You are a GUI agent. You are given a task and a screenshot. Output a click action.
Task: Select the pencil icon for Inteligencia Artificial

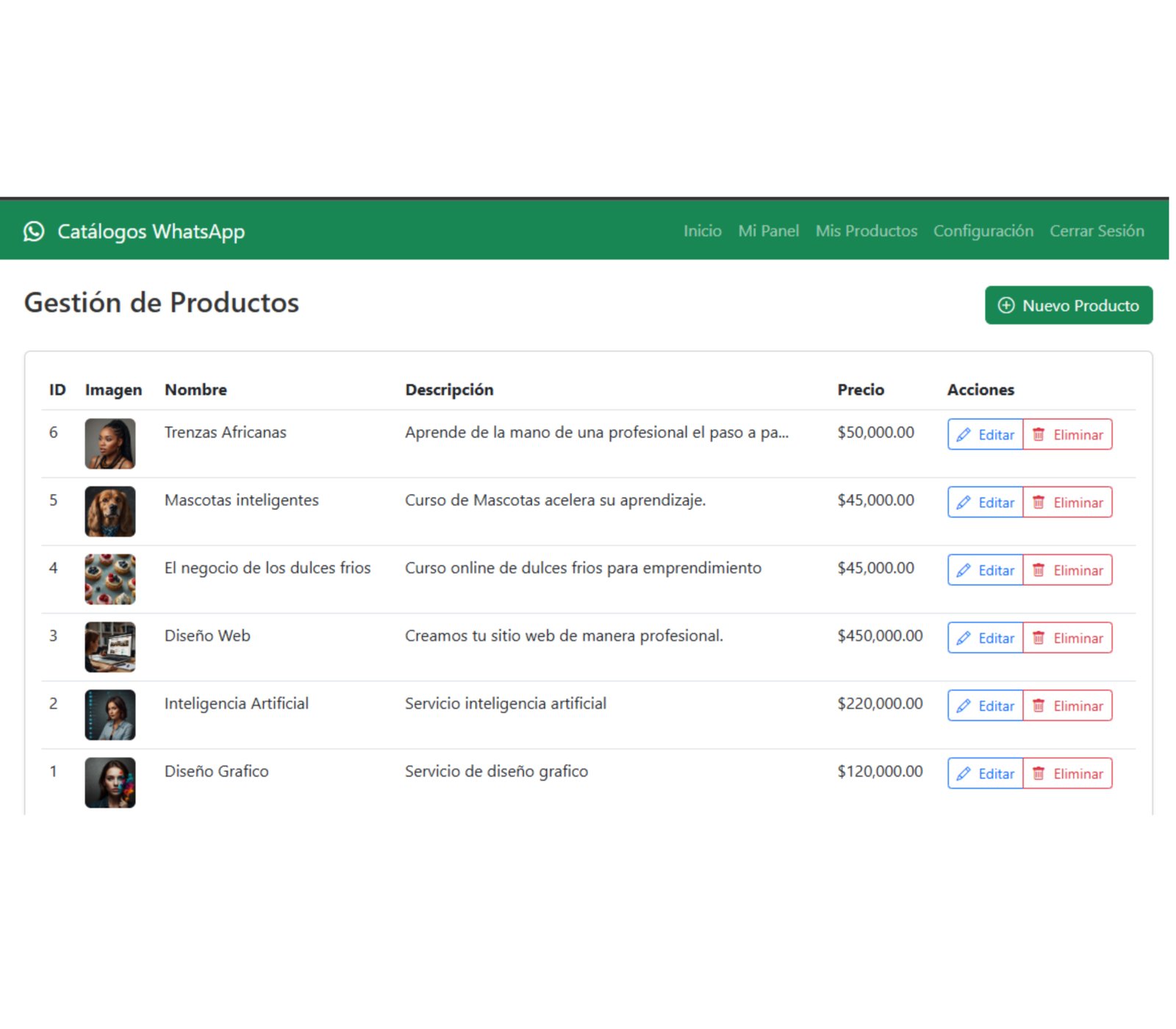[x=964, y=706]
